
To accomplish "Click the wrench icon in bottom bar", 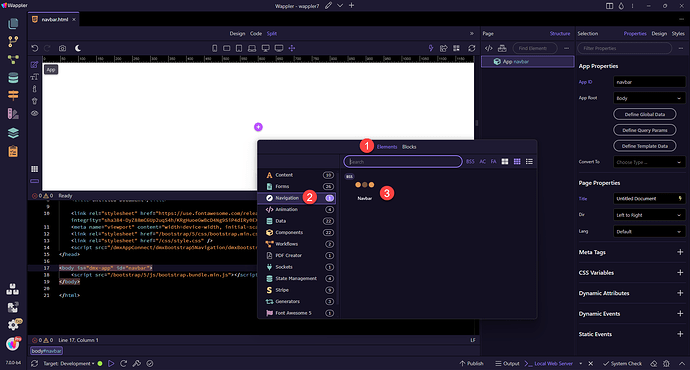I will pos(137,363).
